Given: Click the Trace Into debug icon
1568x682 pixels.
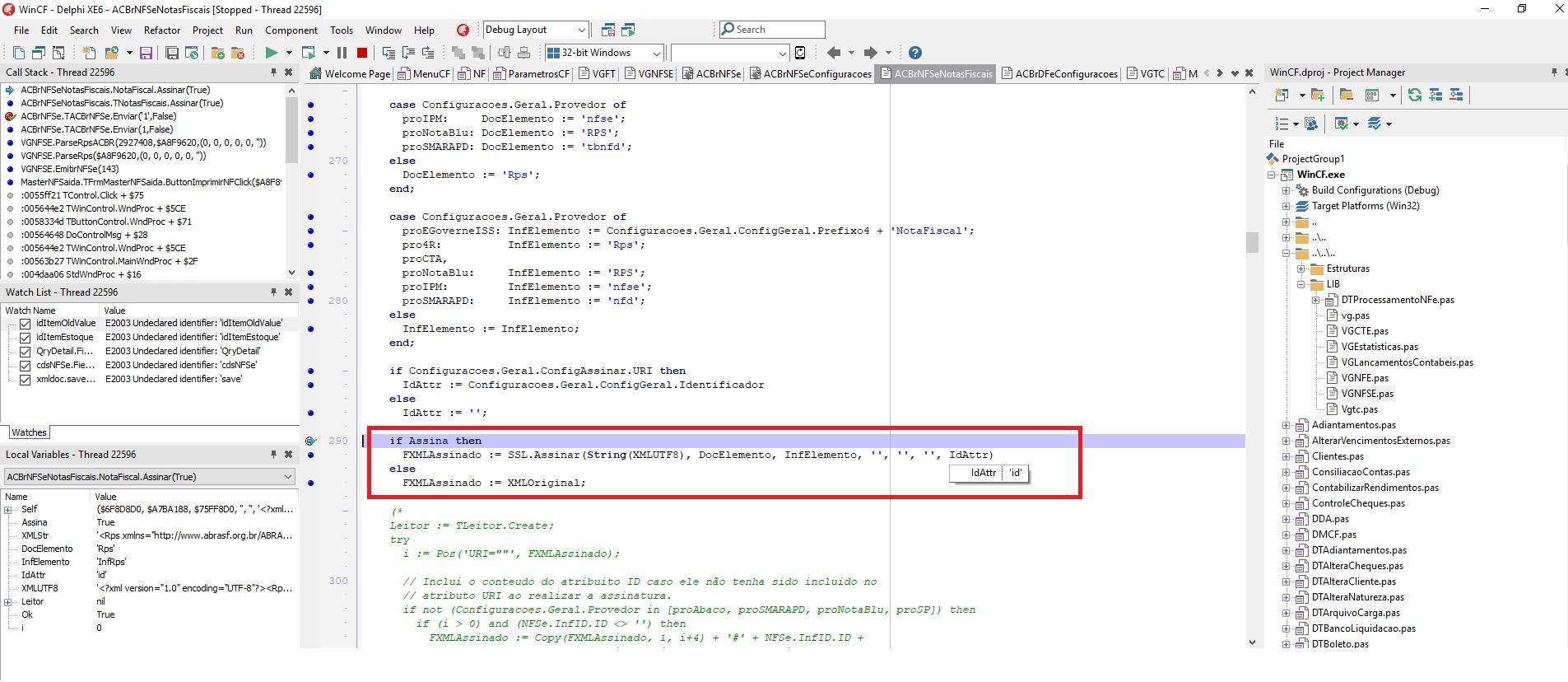Looking at the screenshot, I should click(x=389, y=53).
